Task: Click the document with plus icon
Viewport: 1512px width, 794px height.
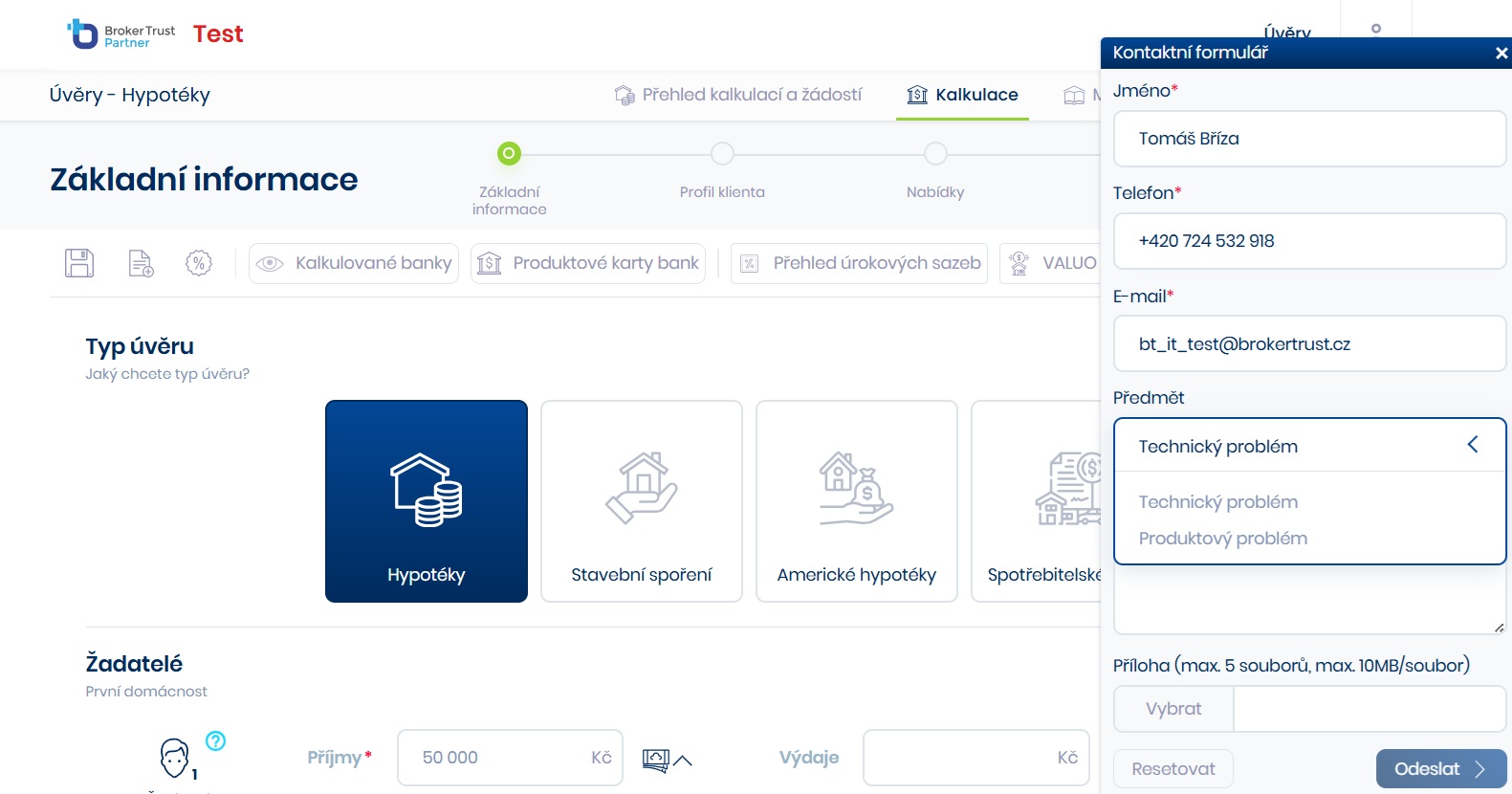Action: 141,263
